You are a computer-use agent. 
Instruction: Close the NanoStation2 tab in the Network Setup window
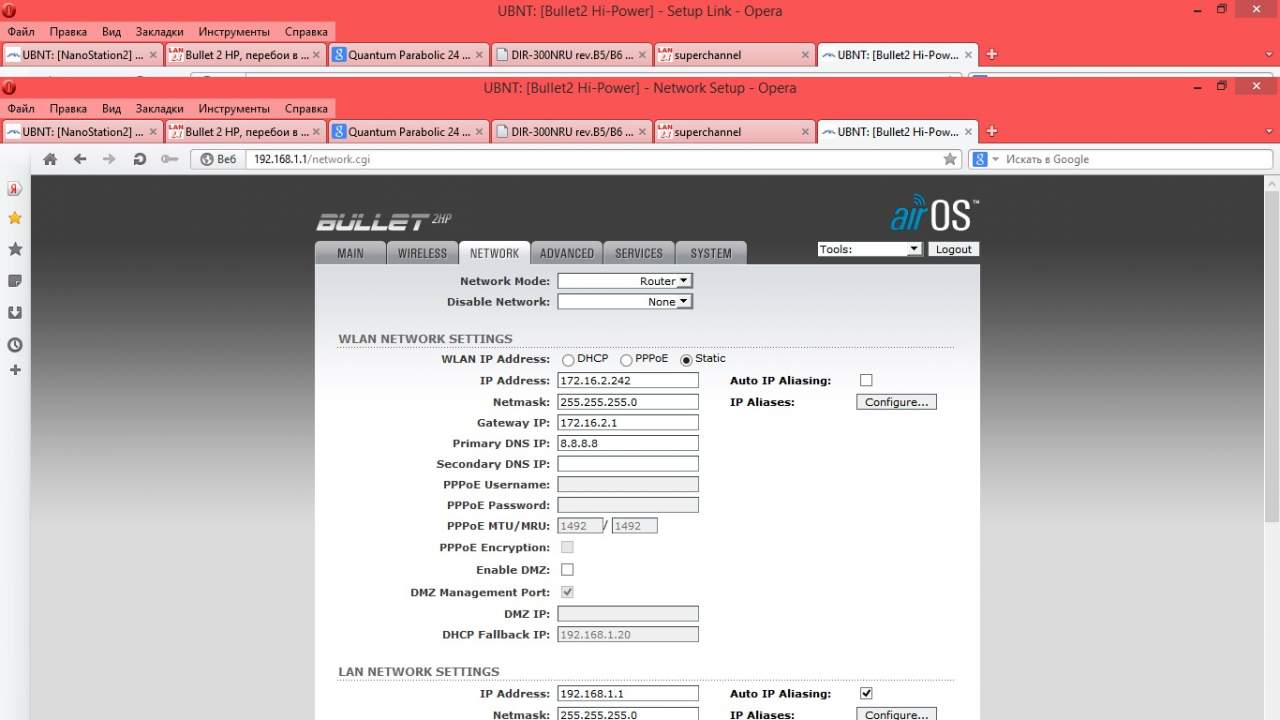tap(153, 132)
